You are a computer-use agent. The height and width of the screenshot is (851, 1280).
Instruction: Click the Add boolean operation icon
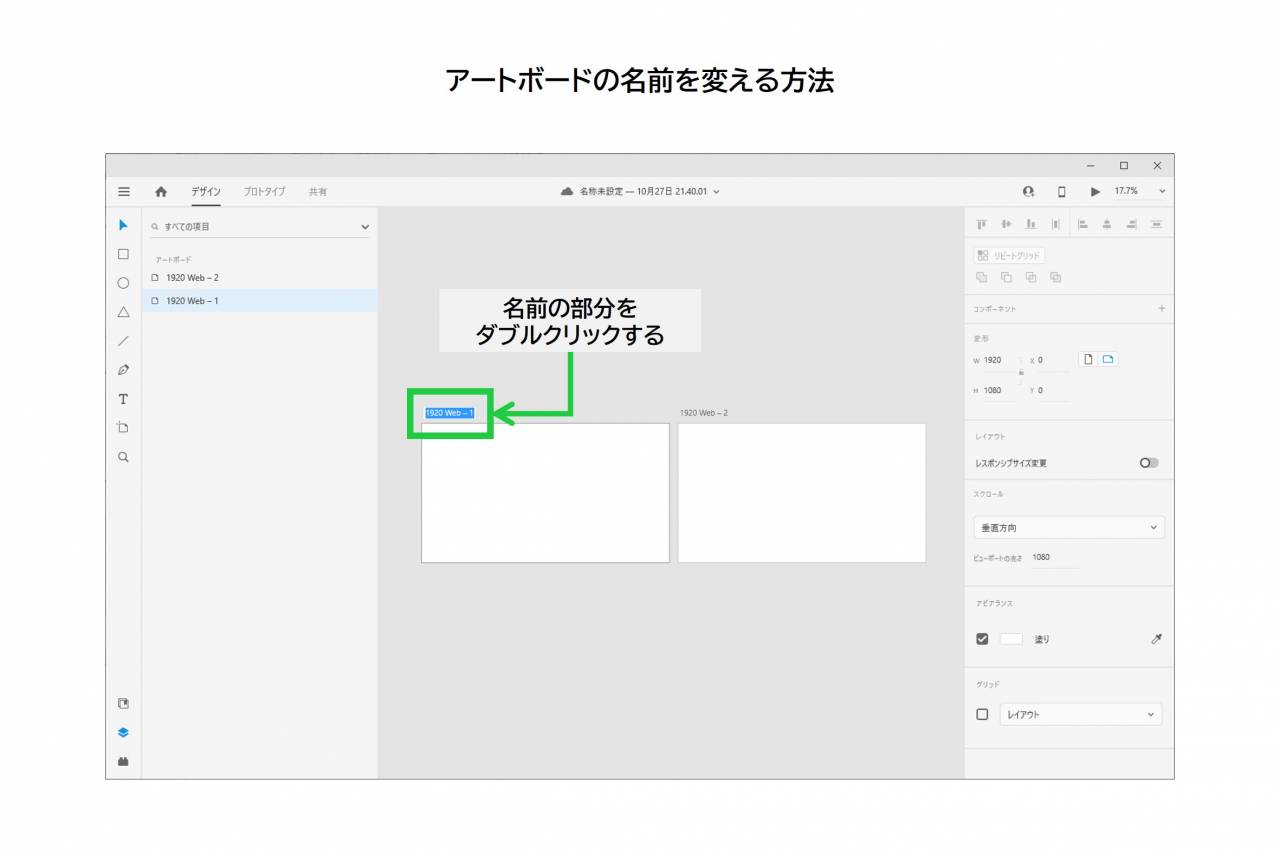click(982, 277)
